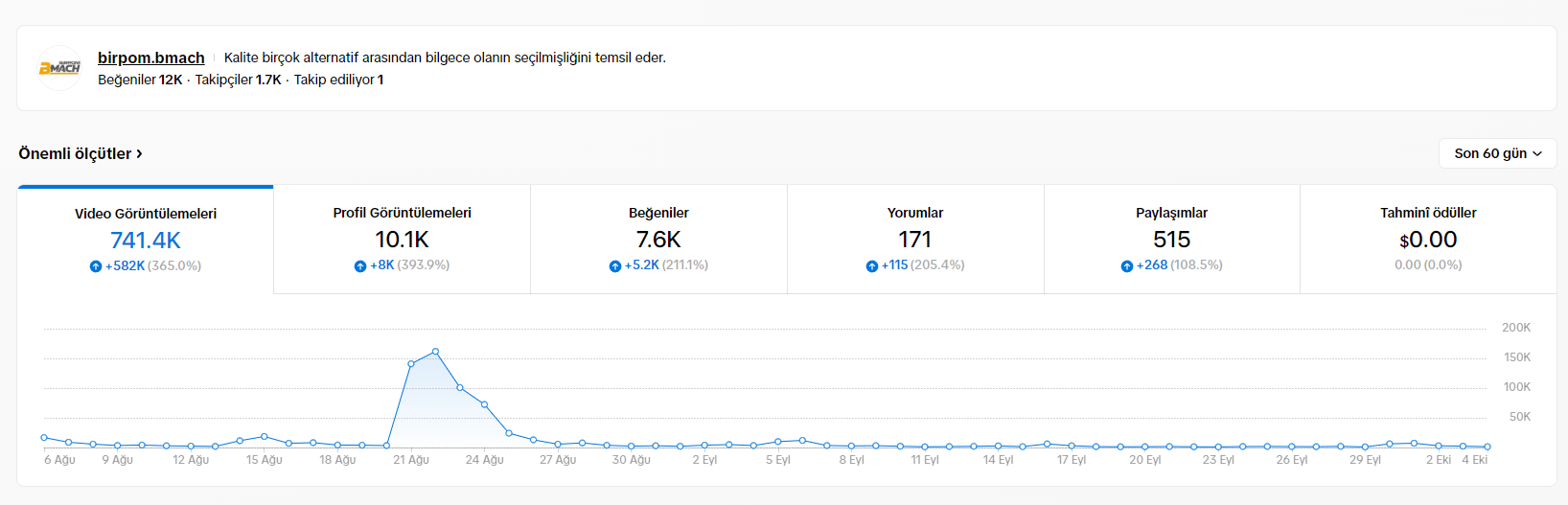Click the peak data point on the chart
This screenshot has height=505, width=1568.
pyautogui.click(x=435, y=352)
